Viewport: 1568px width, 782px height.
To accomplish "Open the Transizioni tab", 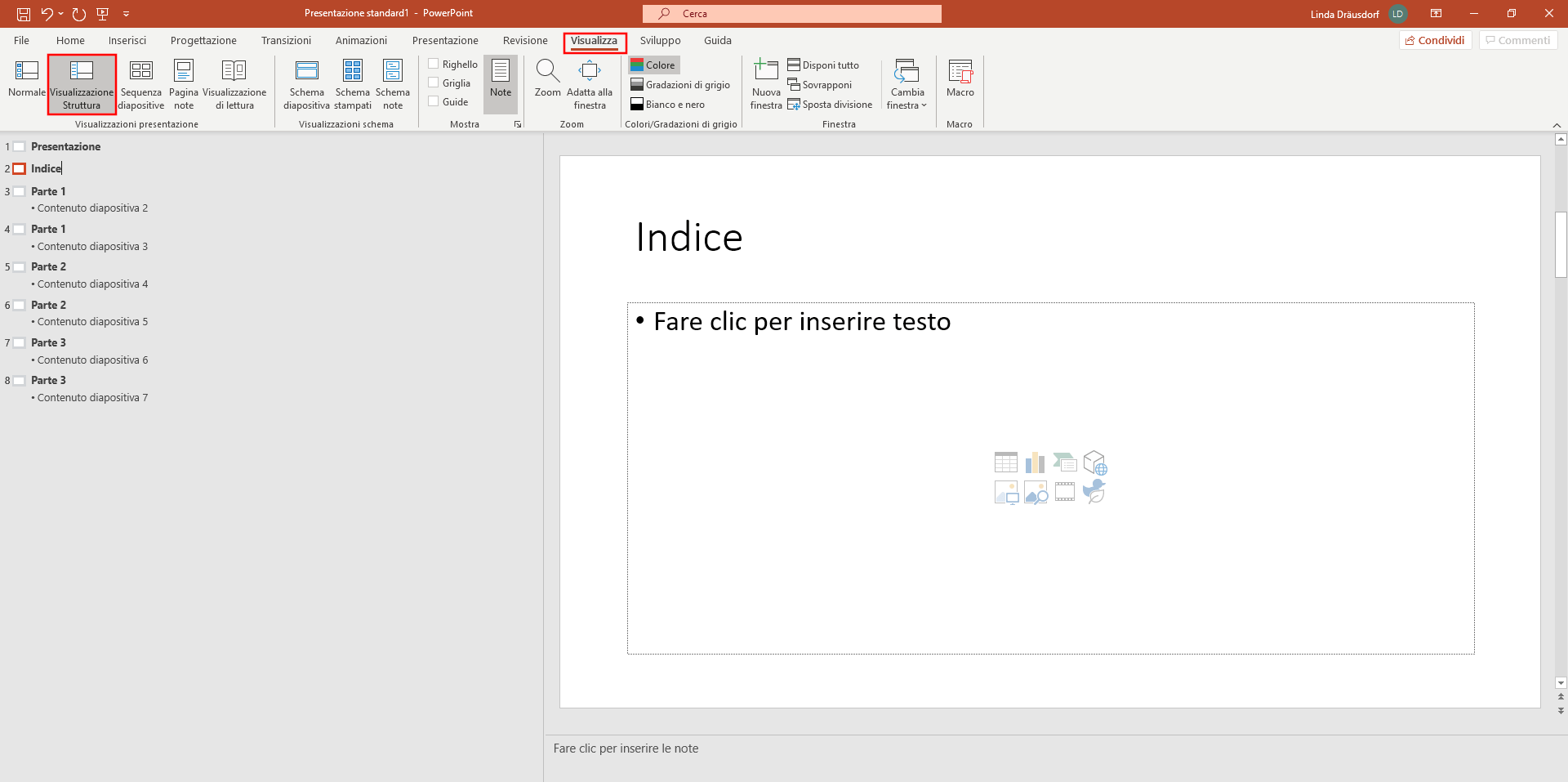I will 286,40.
